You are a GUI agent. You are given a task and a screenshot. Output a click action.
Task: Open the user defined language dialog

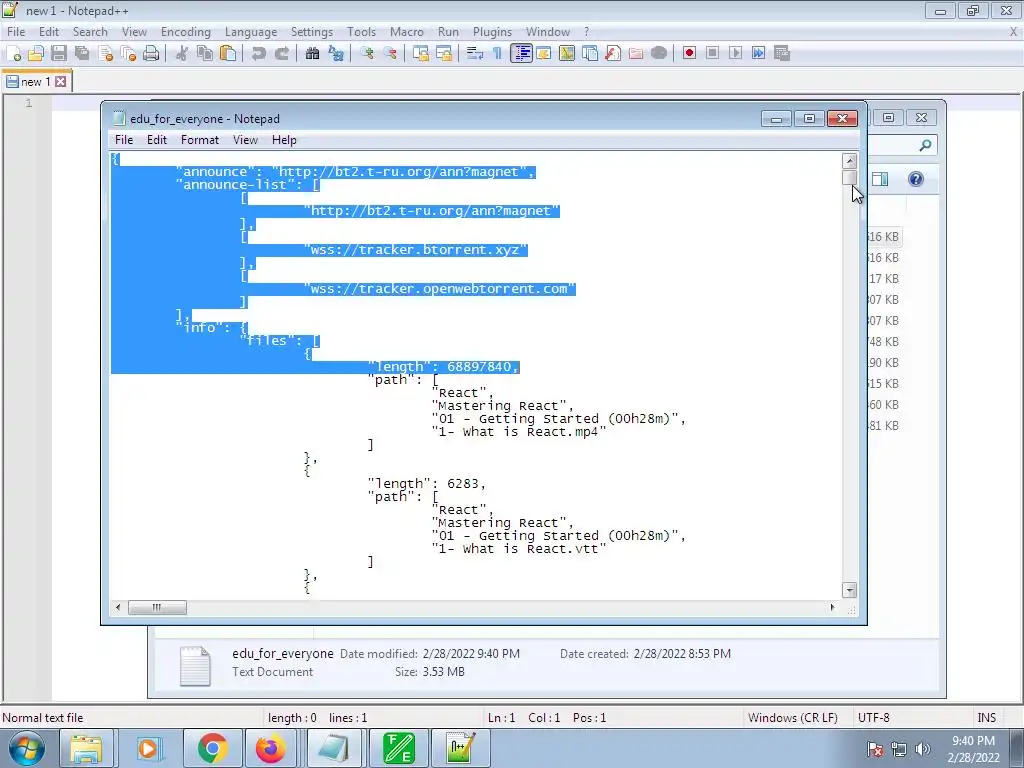pyautogui.click(x=544, y=54)
